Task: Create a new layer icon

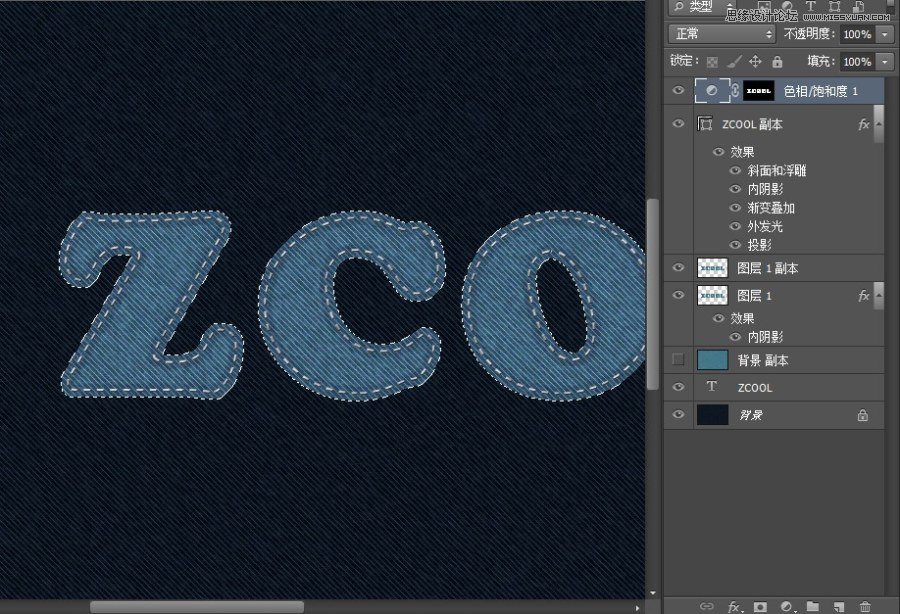Action: (839, 607)
